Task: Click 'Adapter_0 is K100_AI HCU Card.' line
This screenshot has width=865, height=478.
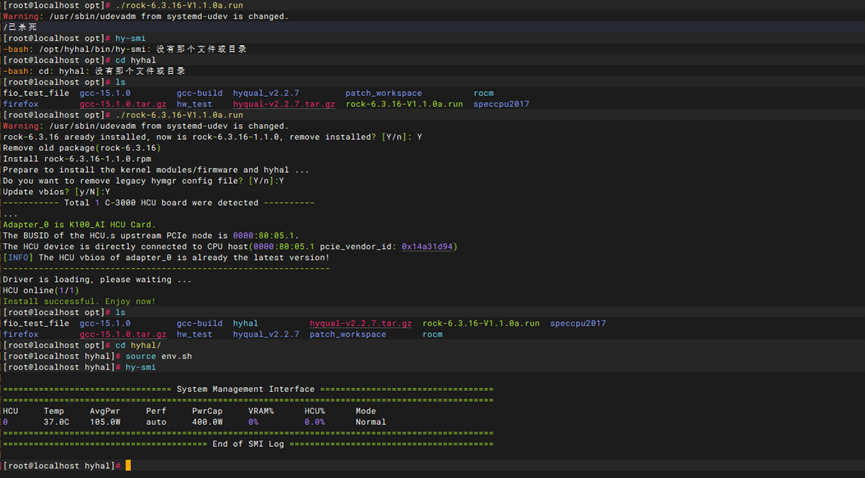Action: tap(79, 224)
